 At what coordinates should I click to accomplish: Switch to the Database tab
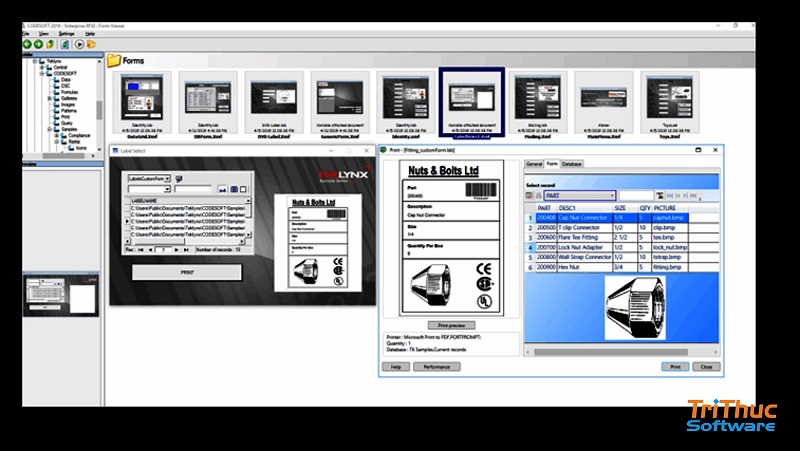coord(572,163)
